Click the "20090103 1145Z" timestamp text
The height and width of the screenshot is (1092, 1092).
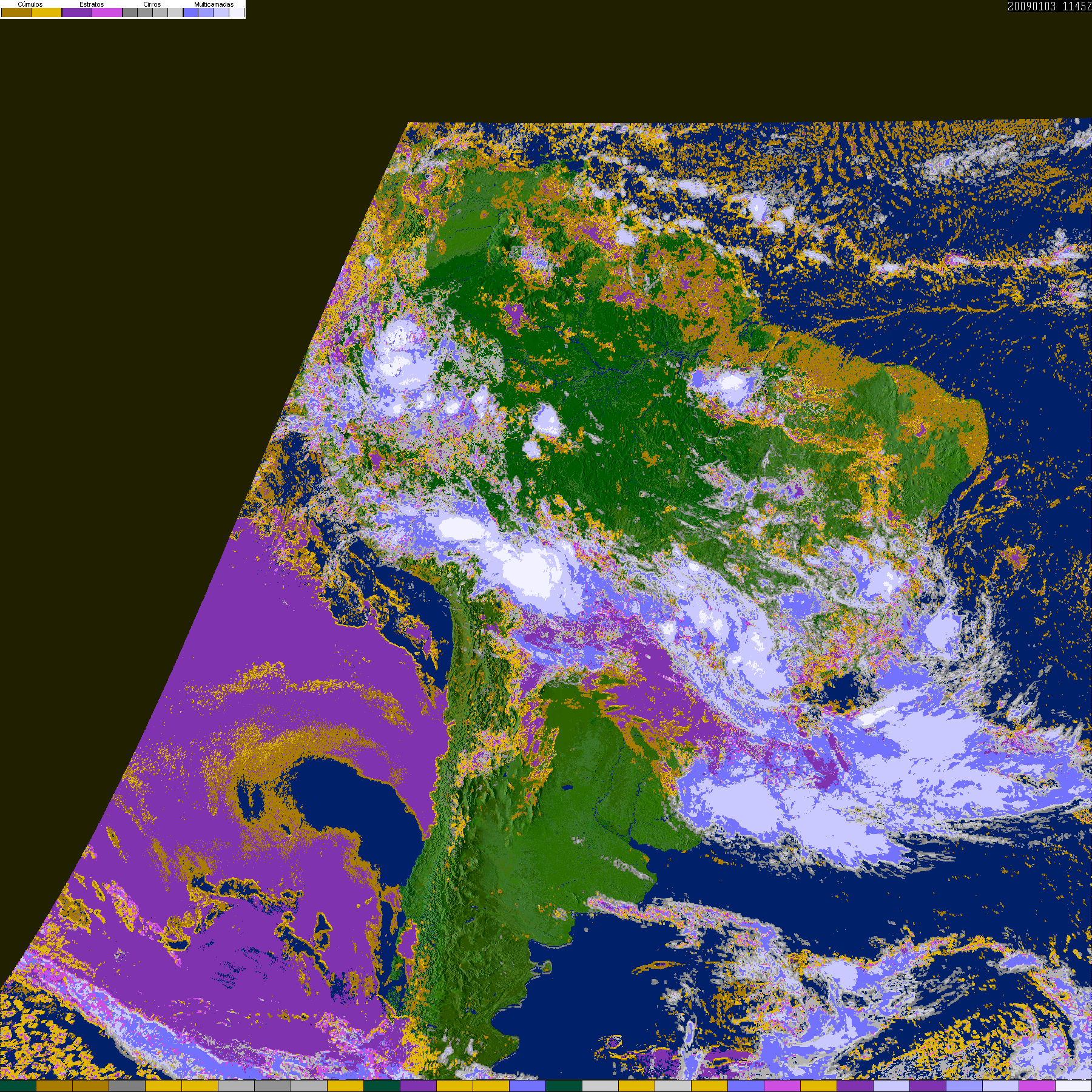(x=1050, y=6)
